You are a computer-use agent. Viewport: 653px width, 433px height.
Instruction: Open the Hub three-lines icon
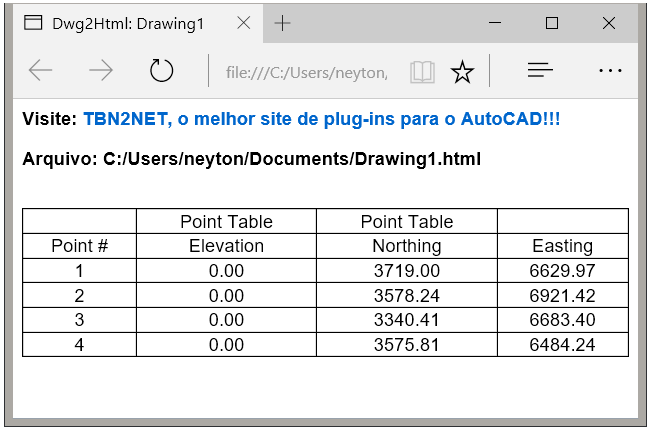[x=540, y=70]
